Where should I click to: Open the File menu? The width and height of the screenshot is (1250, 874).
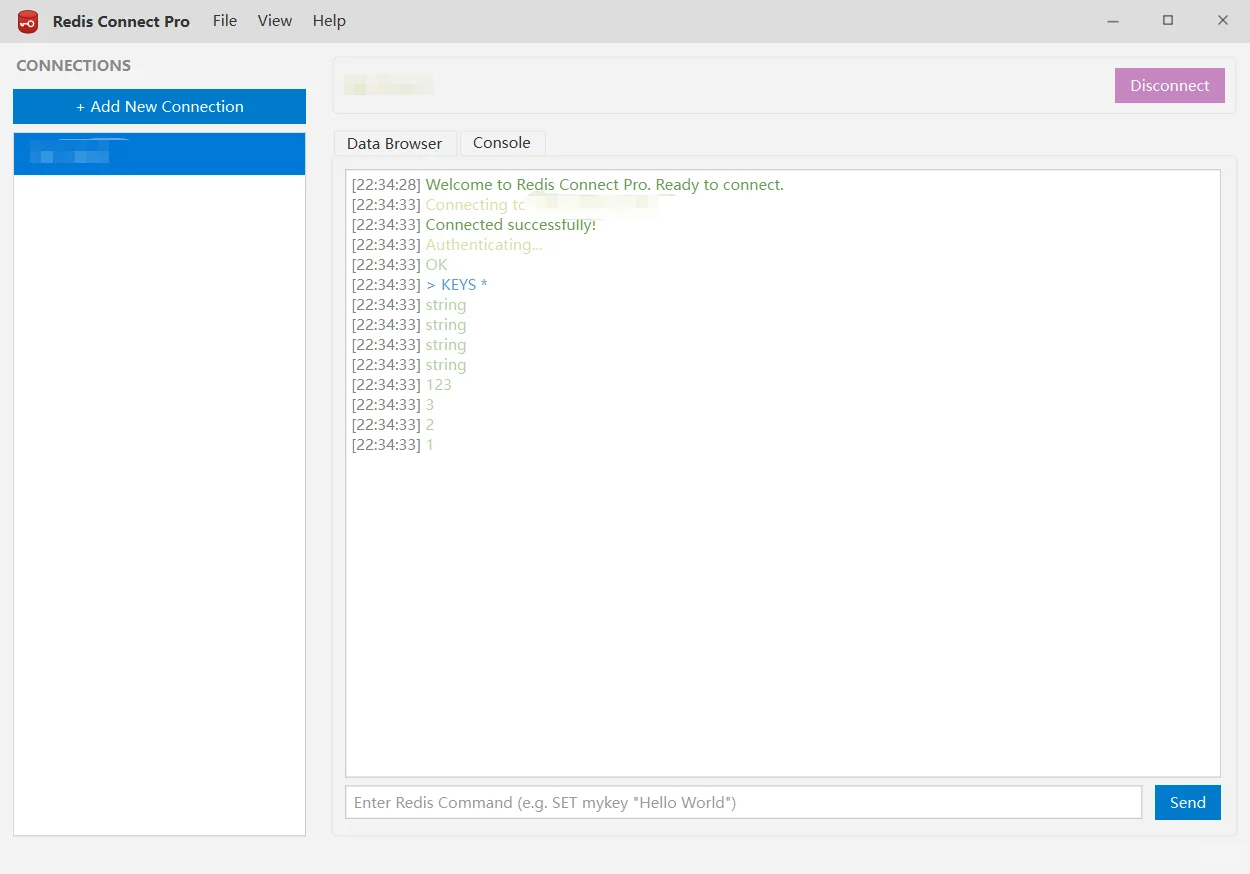pos(225,21)
